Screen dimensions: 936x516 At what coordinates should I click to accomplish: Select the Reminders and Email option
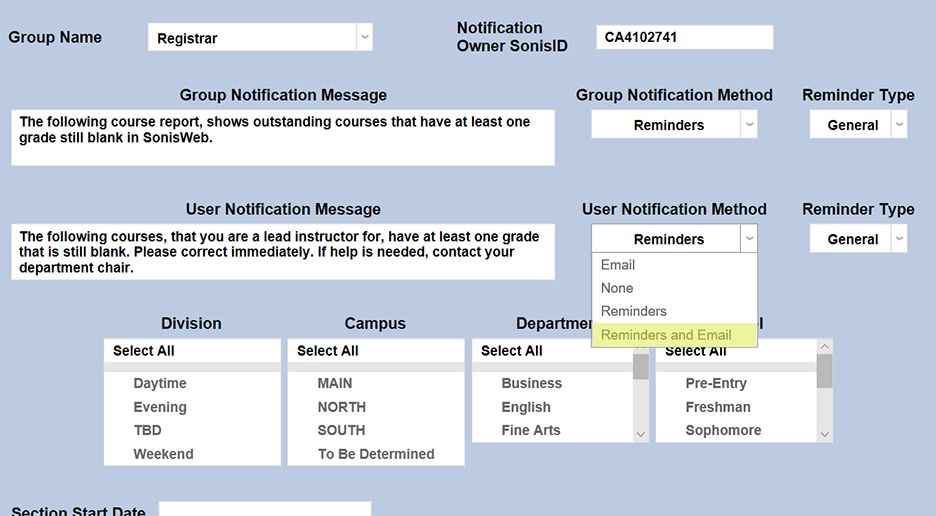tap(674, 335)
